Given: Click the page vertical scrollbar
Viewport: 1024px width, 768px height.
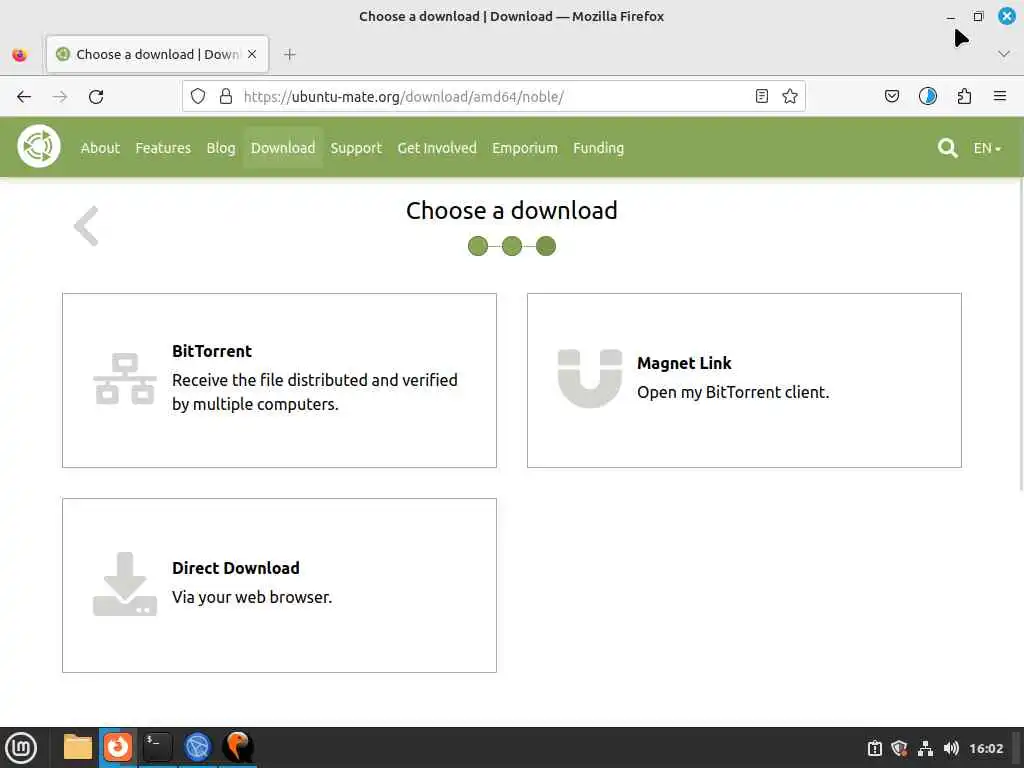Looking at the screenshot, I should point(1020,333).
